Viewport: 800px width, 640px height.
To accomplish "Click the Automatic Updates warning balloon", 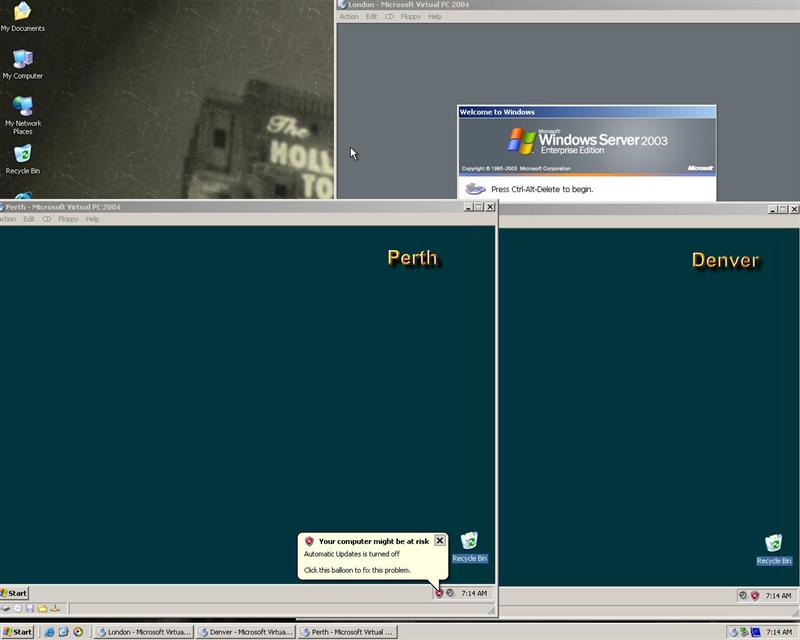I will [x=365, y=556].
